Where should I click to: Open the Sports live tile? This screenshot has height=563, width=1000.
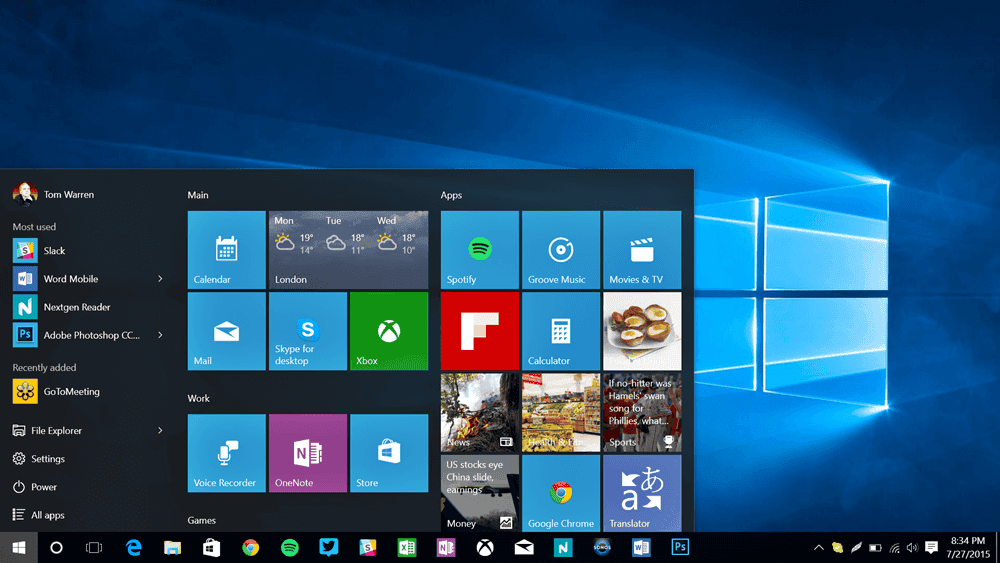[x=642, y=413]
